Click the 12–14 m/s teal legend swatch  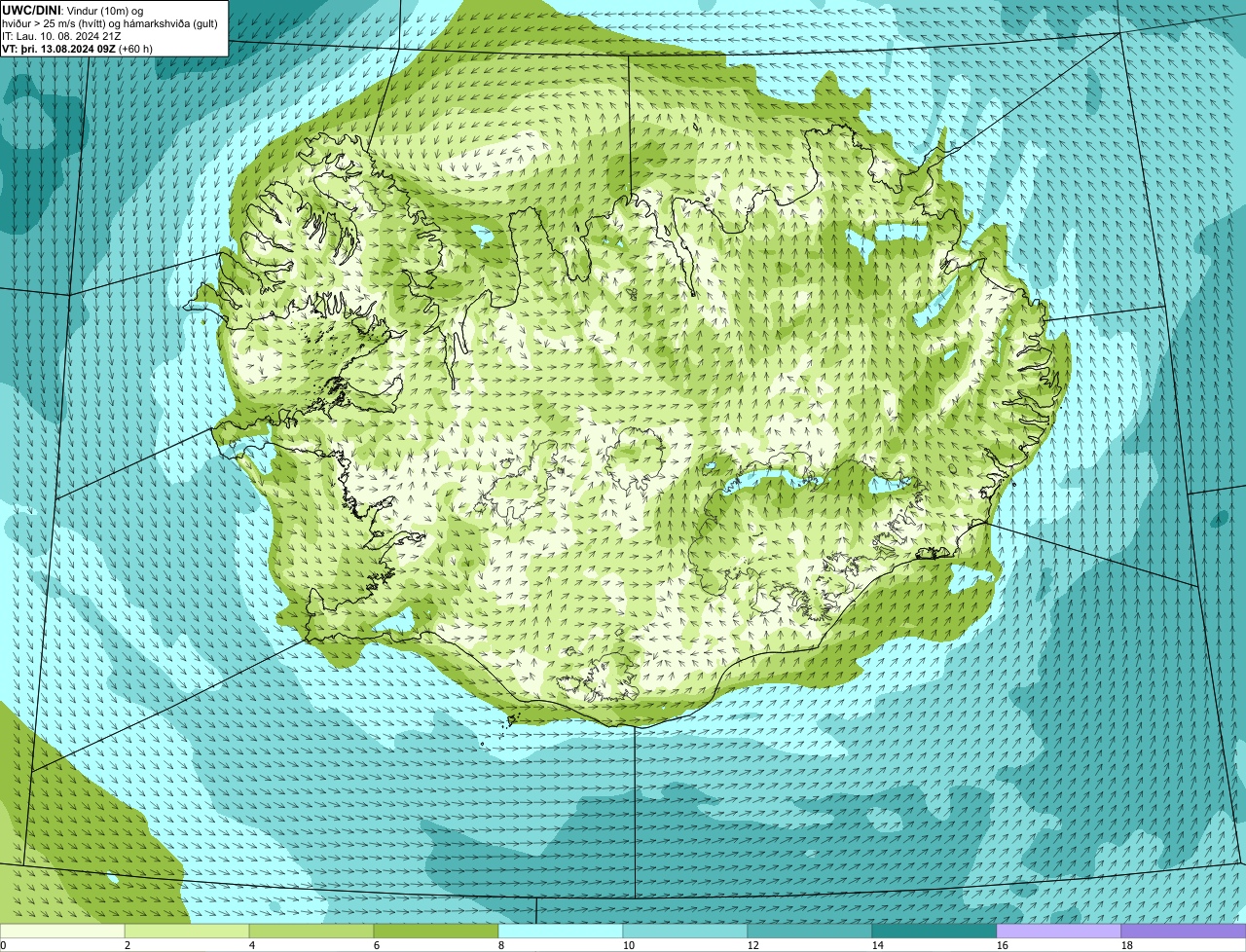click(x=810, y=931)
